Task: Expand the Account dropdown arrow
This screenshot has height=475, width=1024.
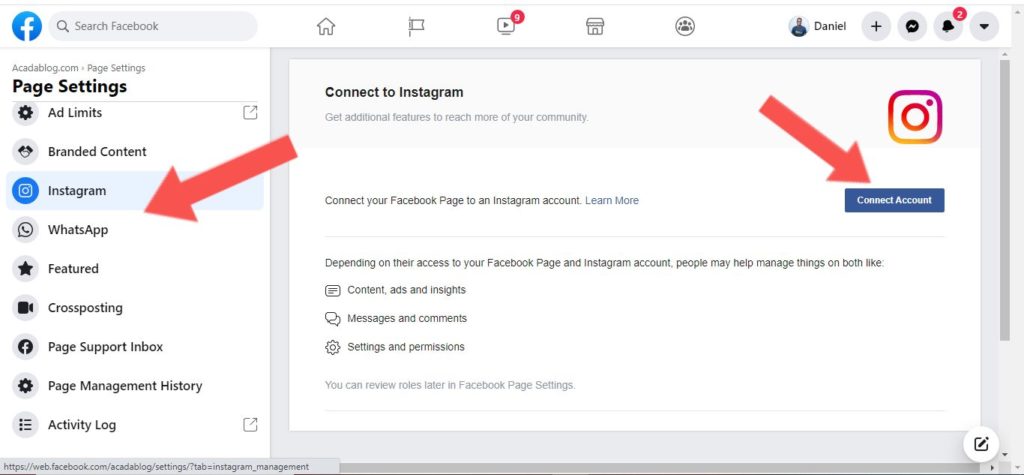Action: coord(984,26)
